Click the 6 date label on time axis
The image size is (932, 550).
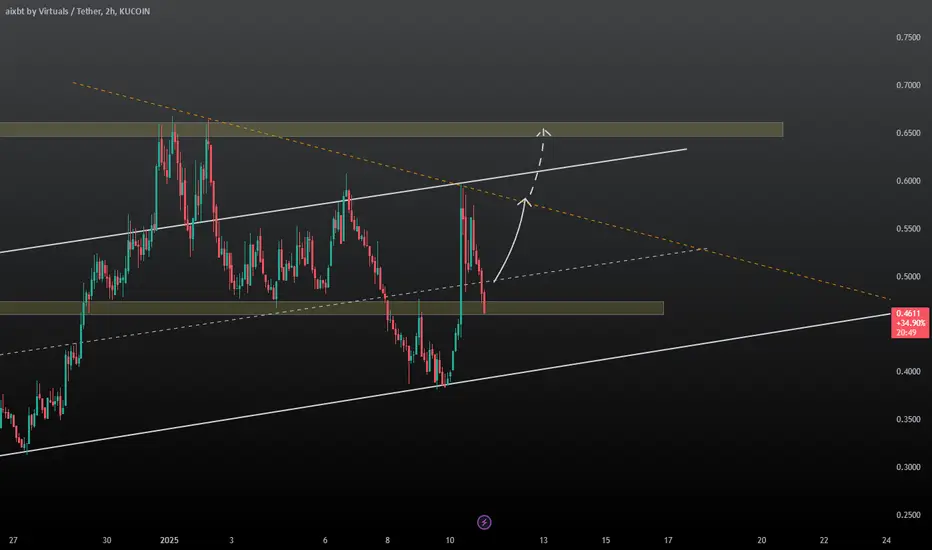[x=325, y=540]
